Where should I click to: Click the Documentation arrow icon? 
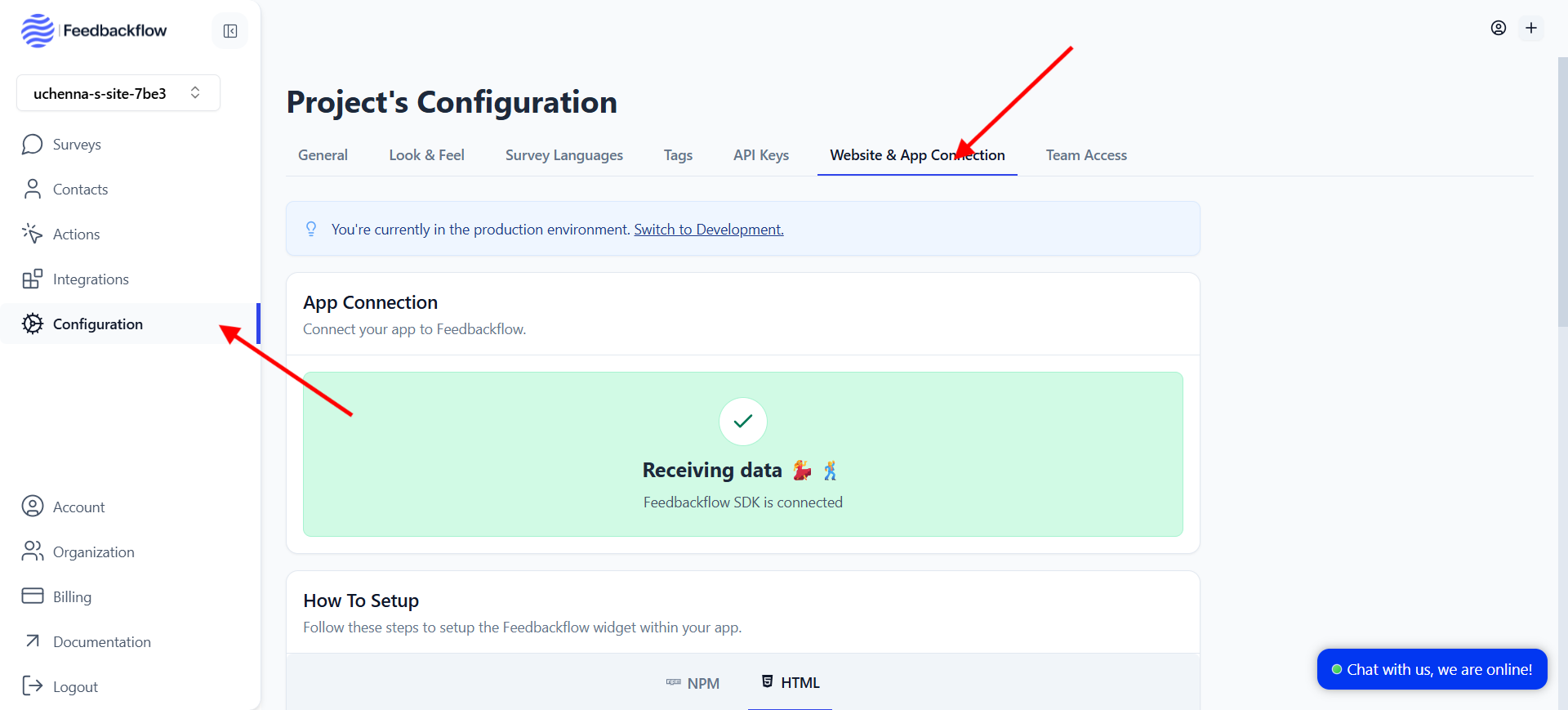[x=33, y=641]
